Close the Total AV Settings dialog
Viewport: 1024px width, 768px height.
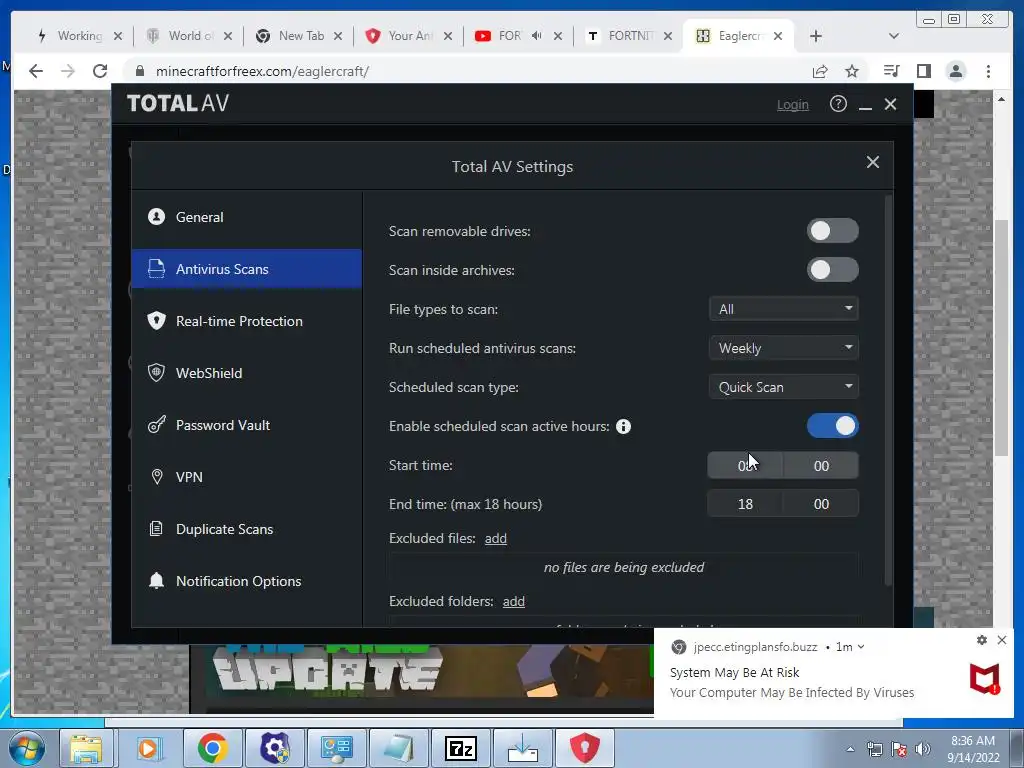click(x=872, y=162)
